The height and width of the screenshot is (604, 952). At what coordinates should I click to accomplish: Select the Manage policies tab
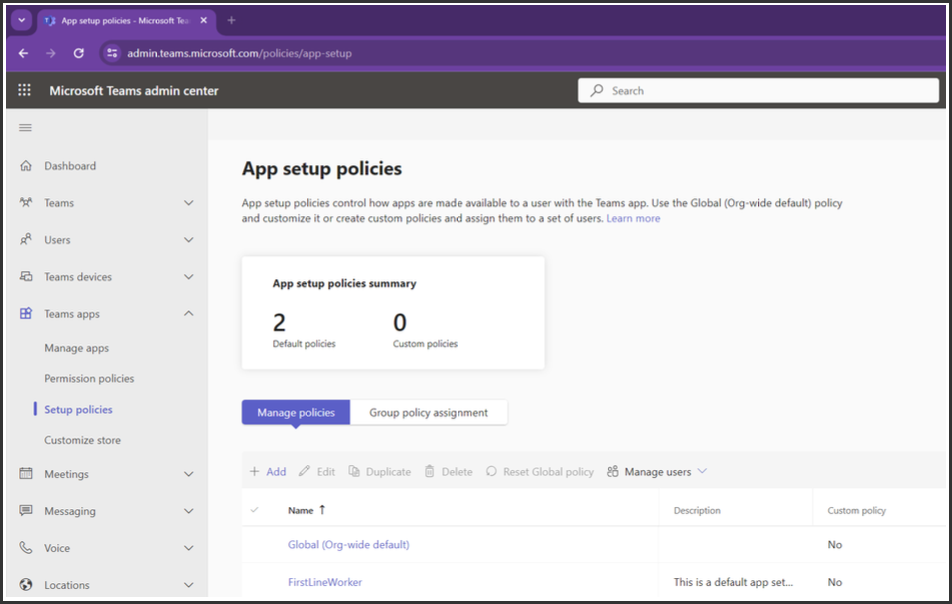tap(296, 412)
